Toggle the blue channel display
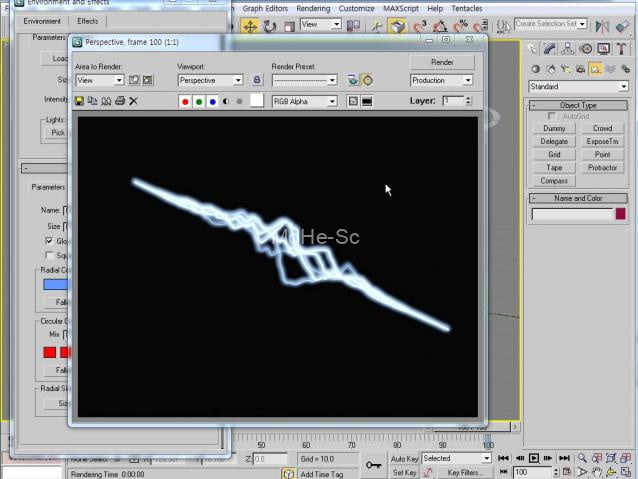 pyautogui.click(x=212, y=101)
